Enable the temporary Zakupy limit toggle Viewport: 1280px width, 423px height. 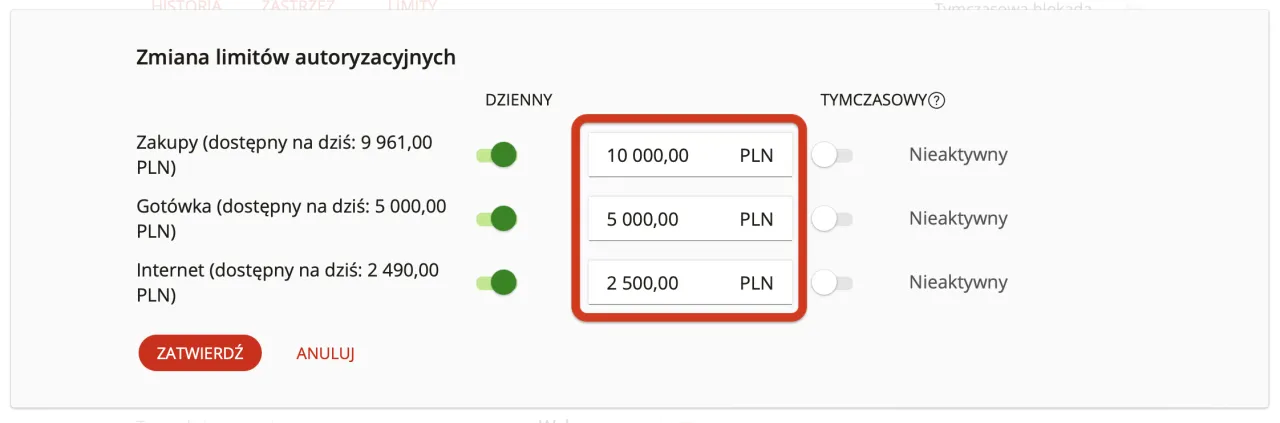coord(832,155)
